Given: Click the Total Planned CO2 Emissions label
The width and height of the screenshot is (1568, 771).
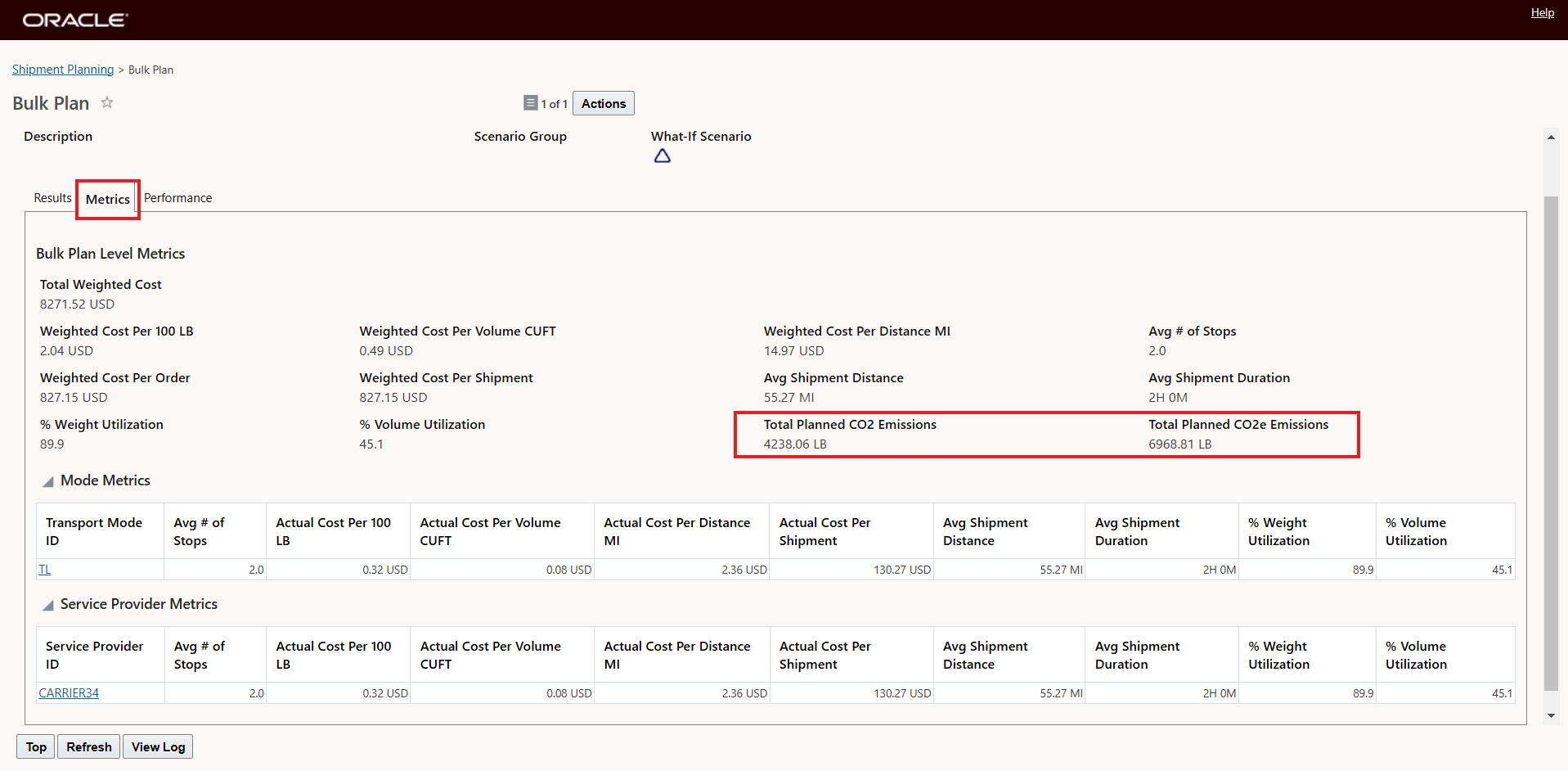Looking at the screenshot, I should [850, 424].
